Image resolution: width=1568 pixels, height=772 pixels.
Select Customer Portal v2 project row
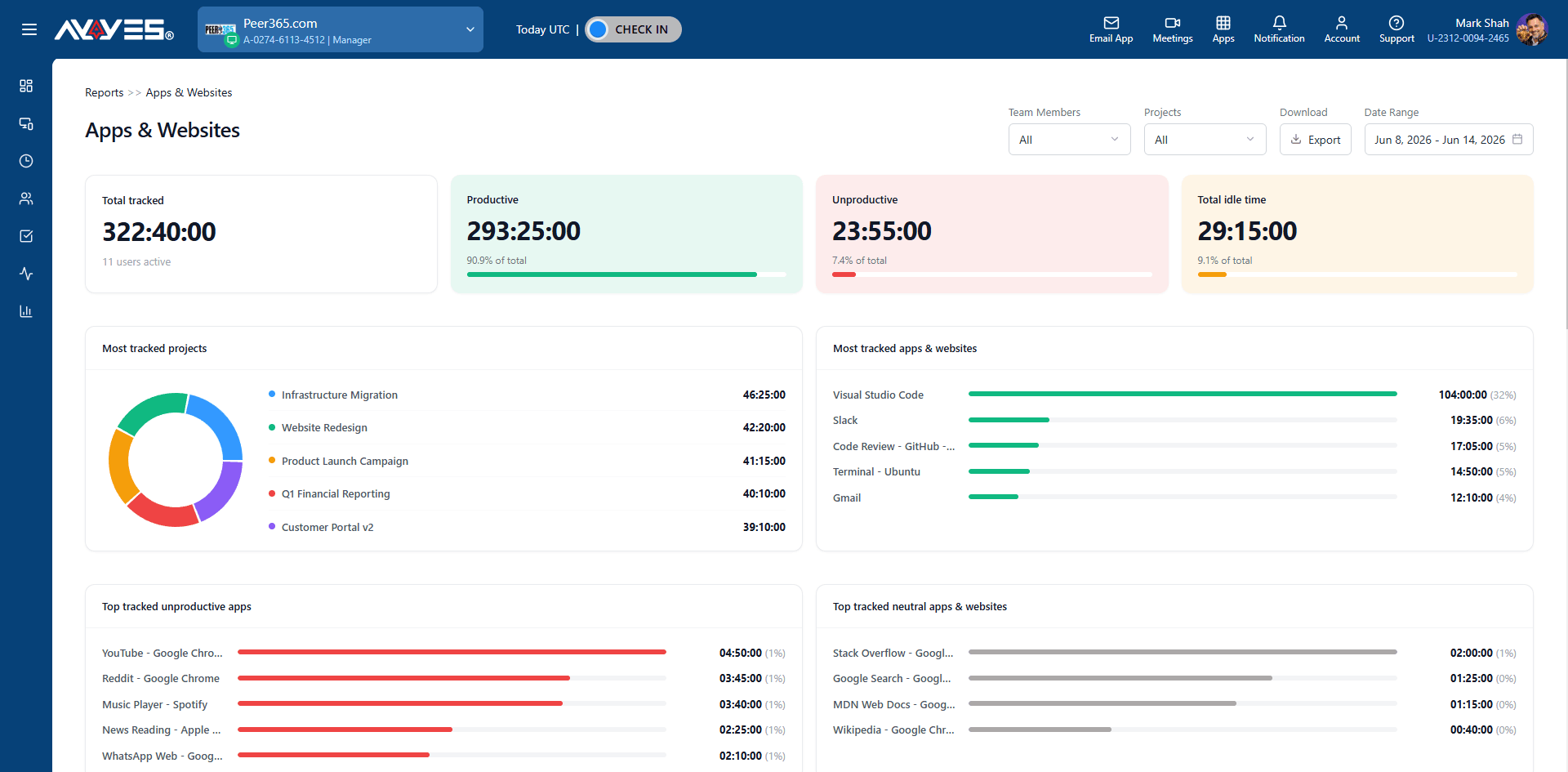[527, 527]
